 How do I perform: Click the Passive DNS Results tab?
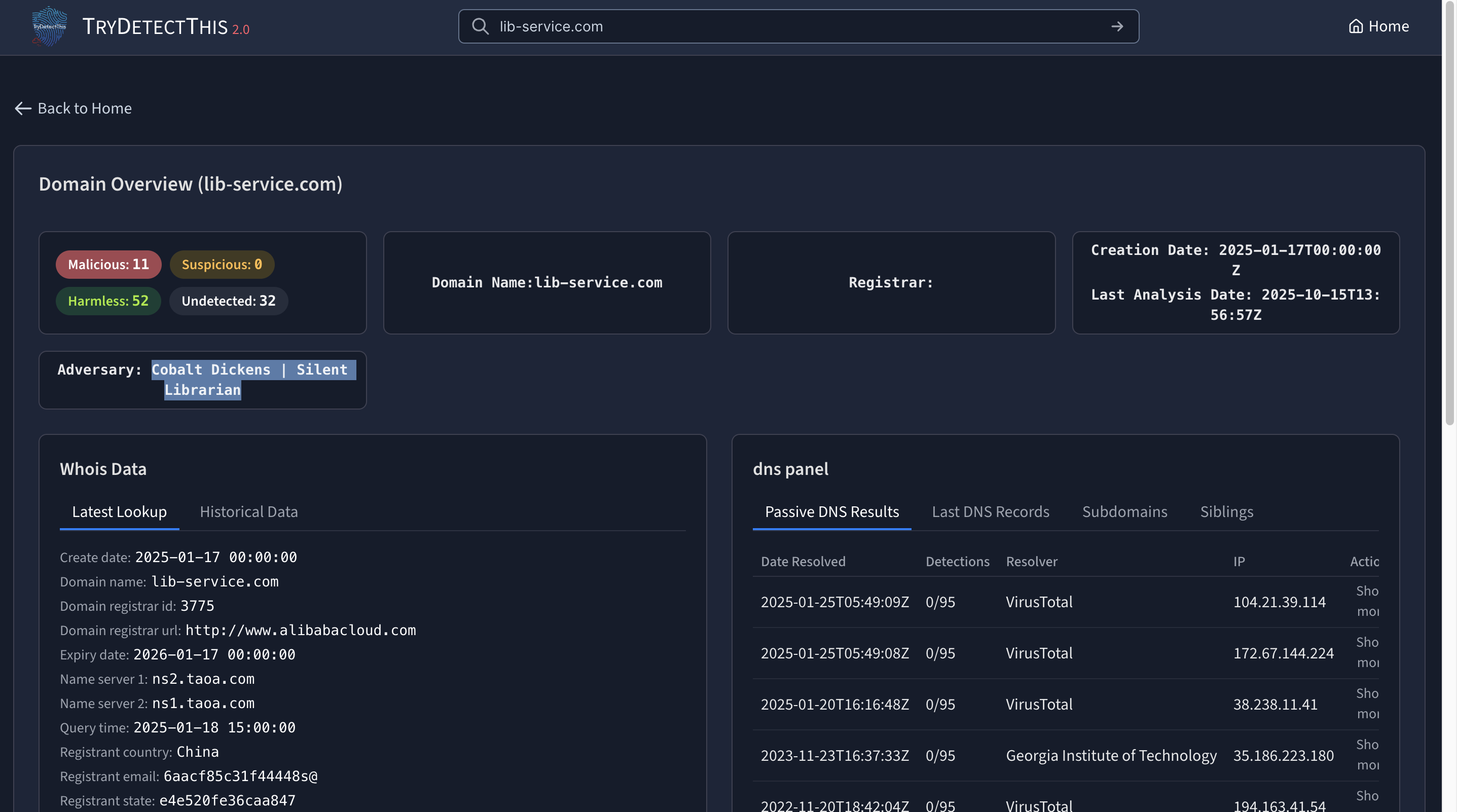[831, 512]
